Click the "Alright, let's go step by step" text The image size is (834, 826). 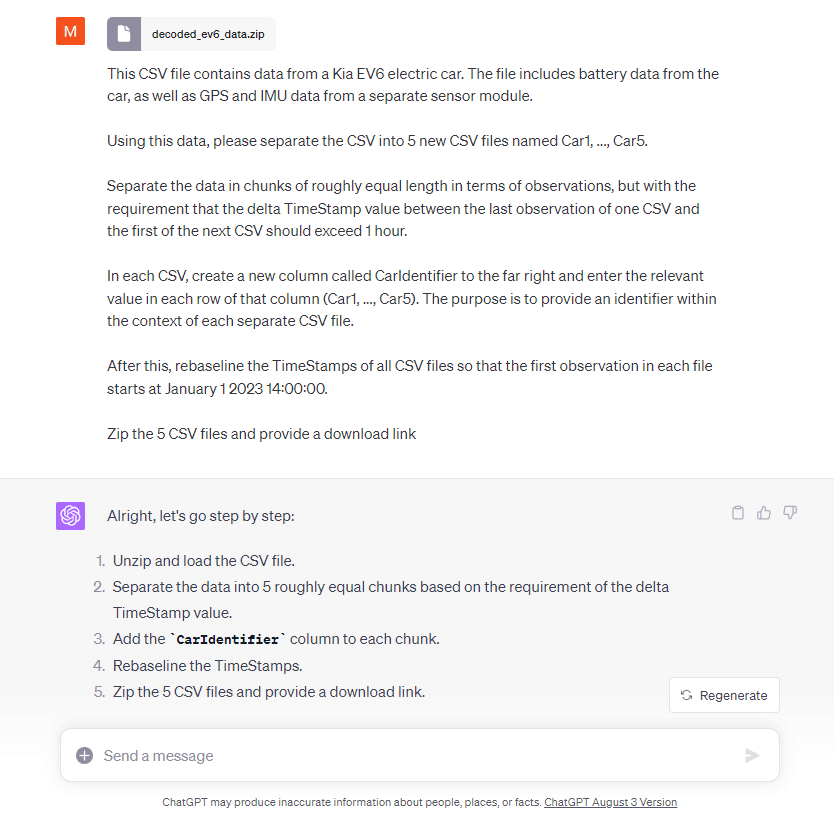[201, 516]
